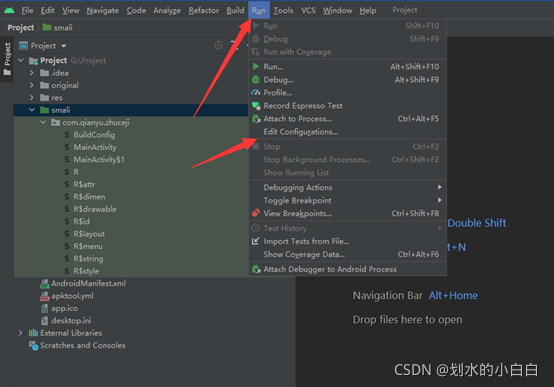Click the Attach to Process icon

pos(256,119)
